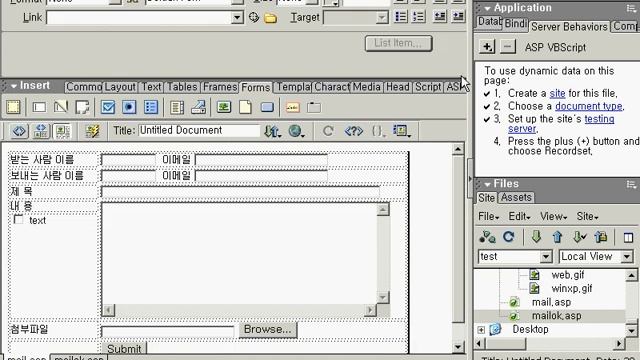
Task: Open the Application panel options menu
Action: [631, 8]
